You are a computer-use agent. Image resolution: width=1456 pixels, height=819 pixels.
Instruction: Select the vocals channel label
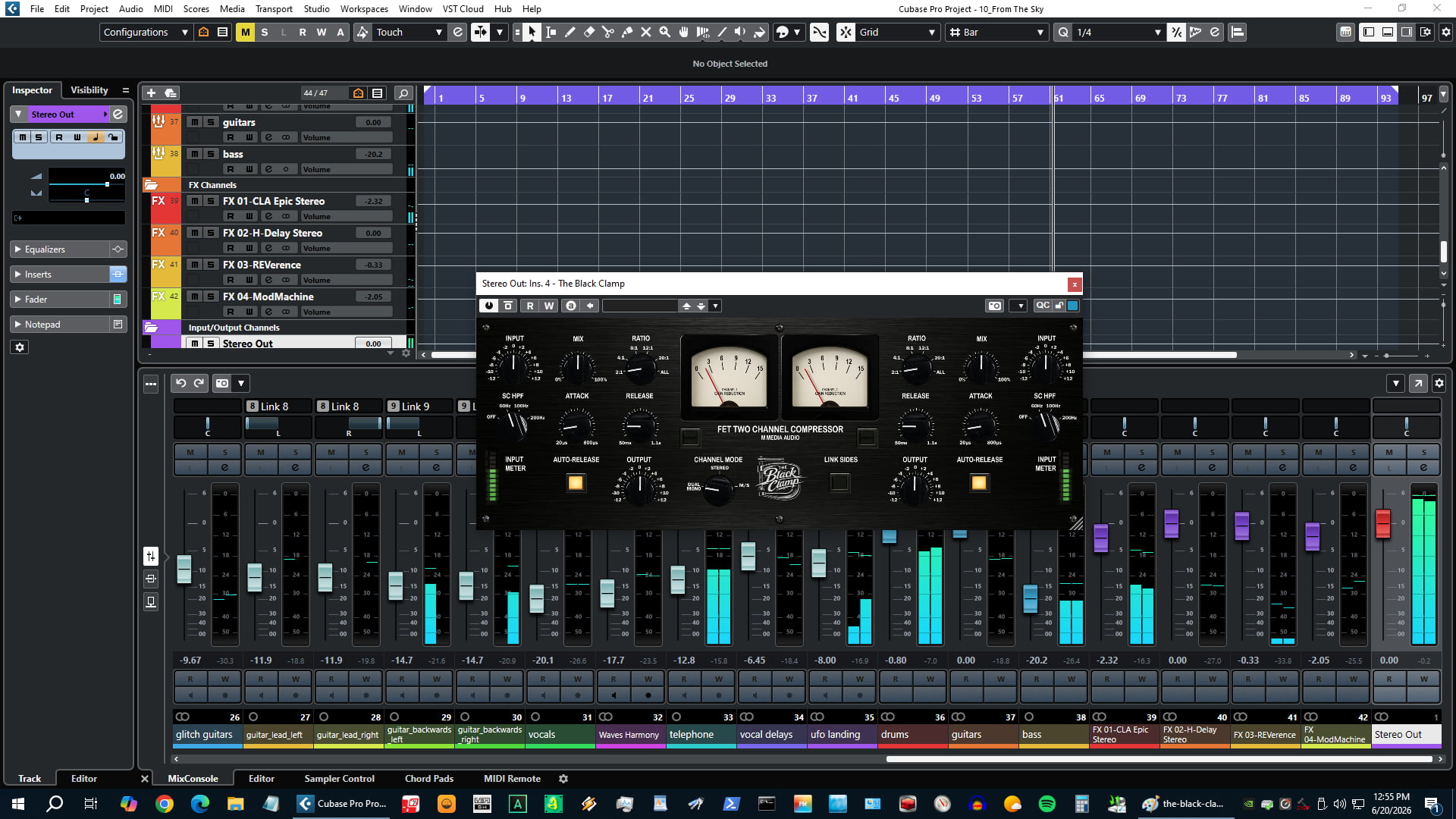click(560, 735)
